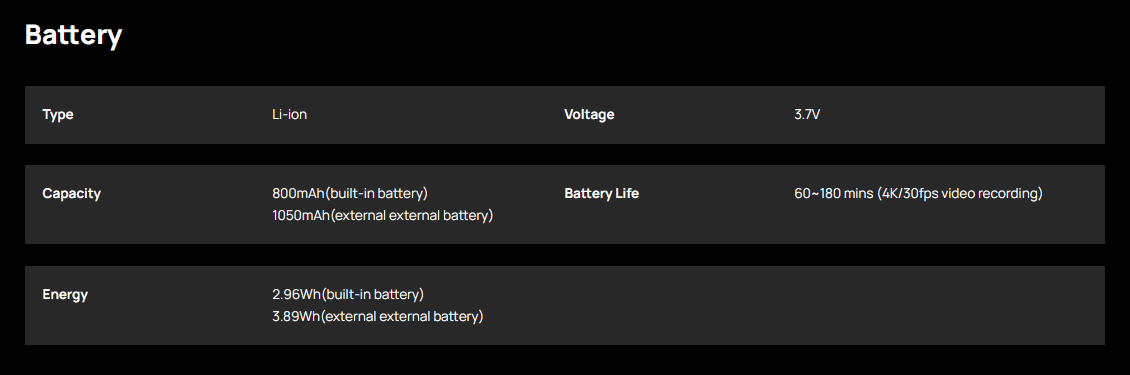Click the '(built-in battery)' text beside 800mAh
The image size is (1130, 375).
pos(377,194)
